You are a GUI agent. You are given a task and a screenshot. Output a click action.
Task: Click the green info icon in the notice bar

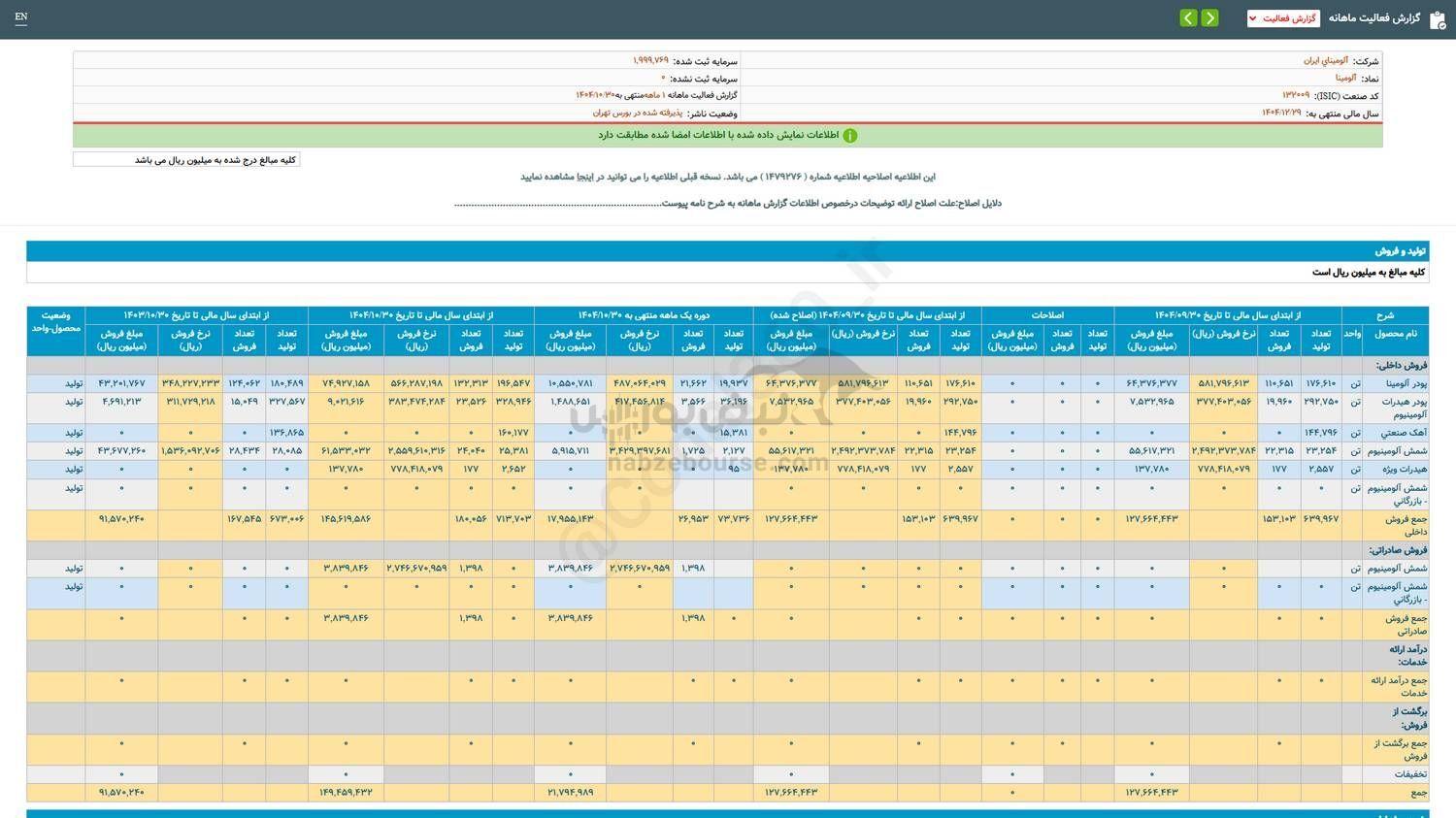tap(850, 135)
